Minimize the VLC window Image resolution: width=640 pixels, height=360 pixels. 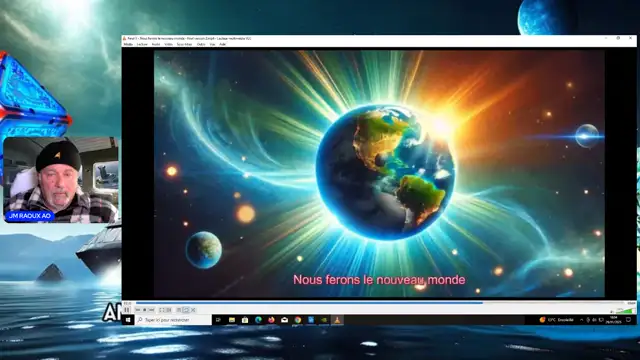coord(606,38)
